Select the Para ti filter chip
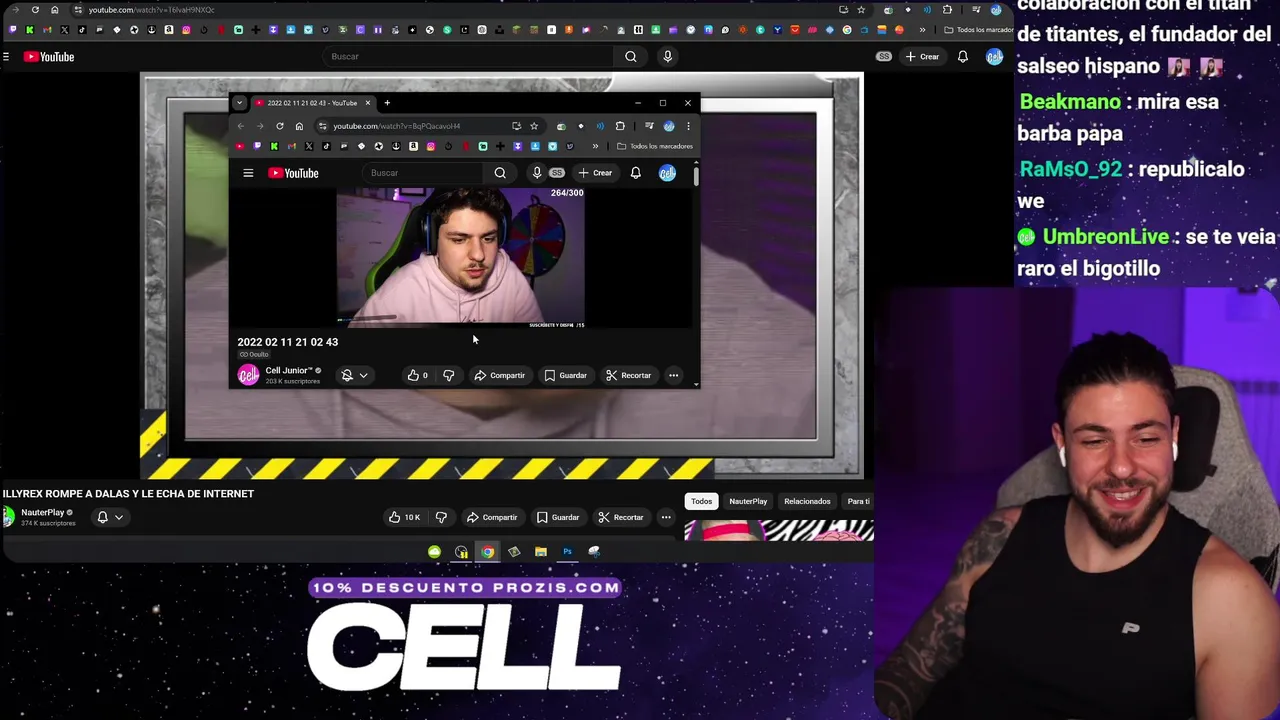 coord(858,501)
